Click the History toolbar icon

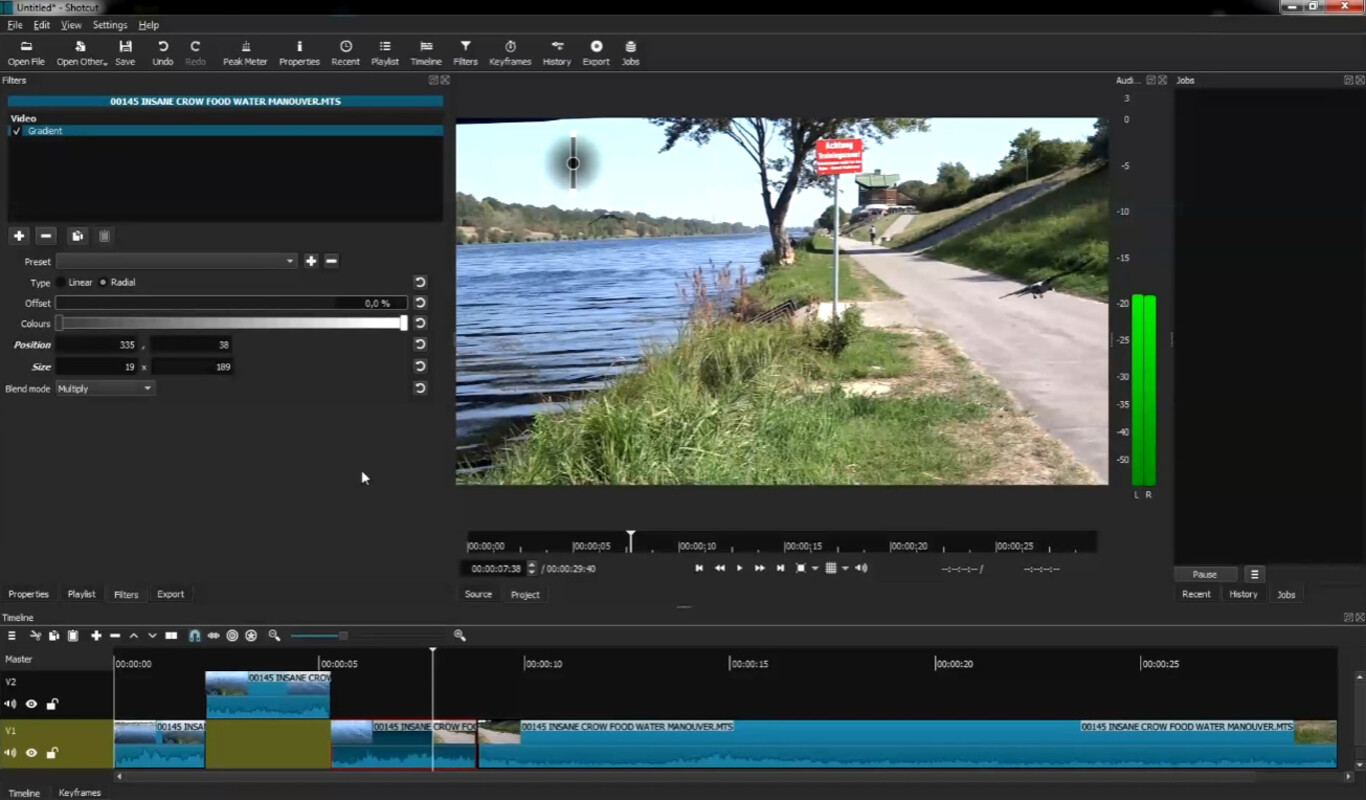click(x=557, y=52)
